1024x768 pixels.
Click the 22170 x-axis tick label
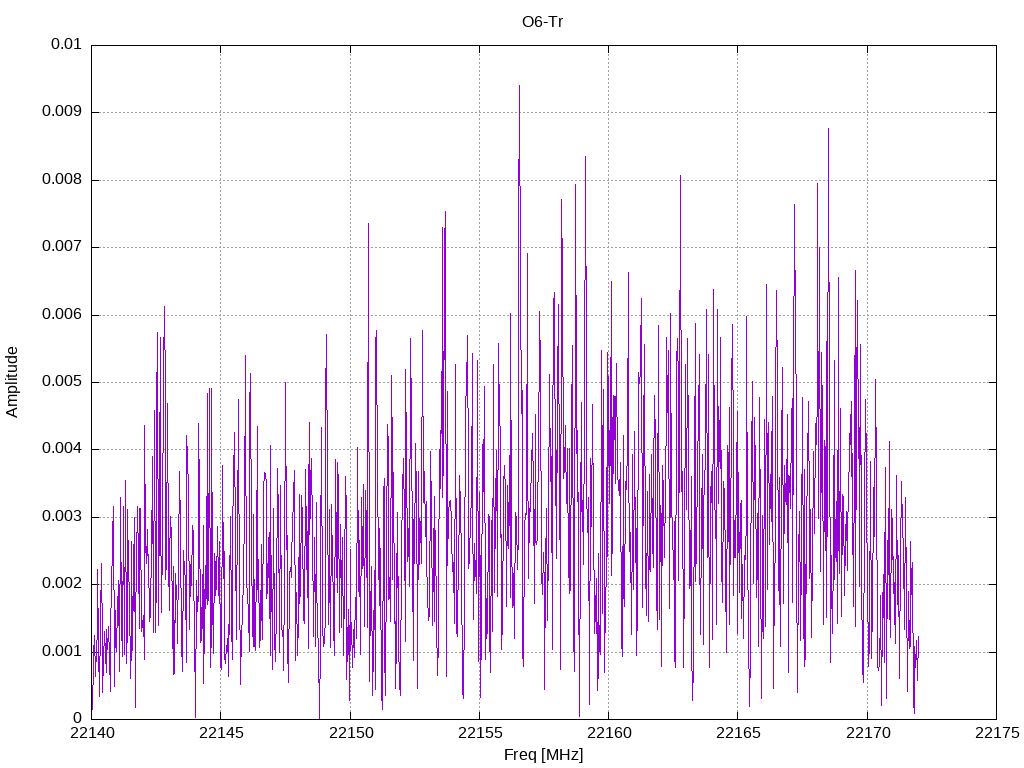click(x=868, y=733)
